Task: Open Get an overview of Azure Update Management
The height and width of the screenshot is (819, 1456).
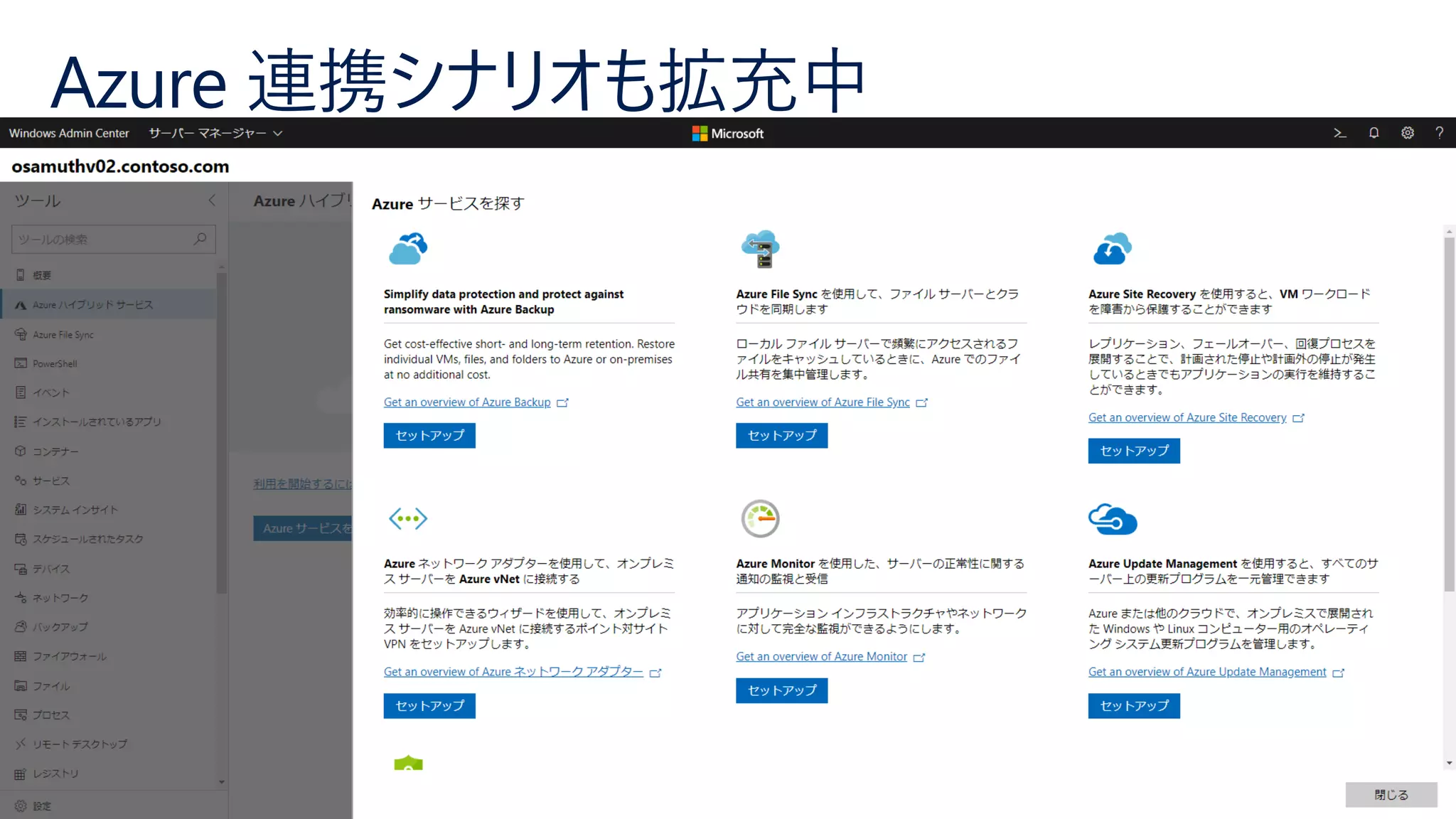Action: (x=1207, y=673)
